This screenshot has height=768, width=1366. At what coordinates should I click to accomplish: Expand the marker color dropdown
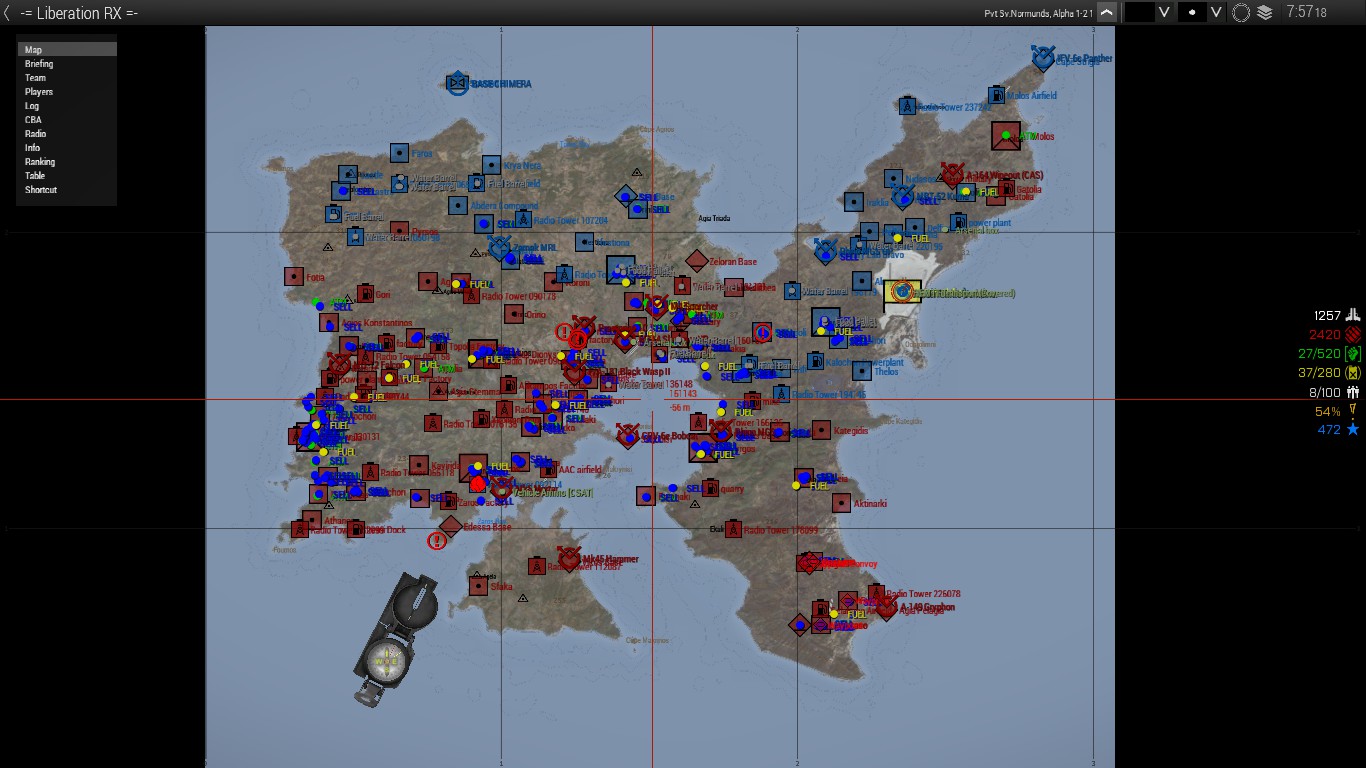pos(1163,12)
